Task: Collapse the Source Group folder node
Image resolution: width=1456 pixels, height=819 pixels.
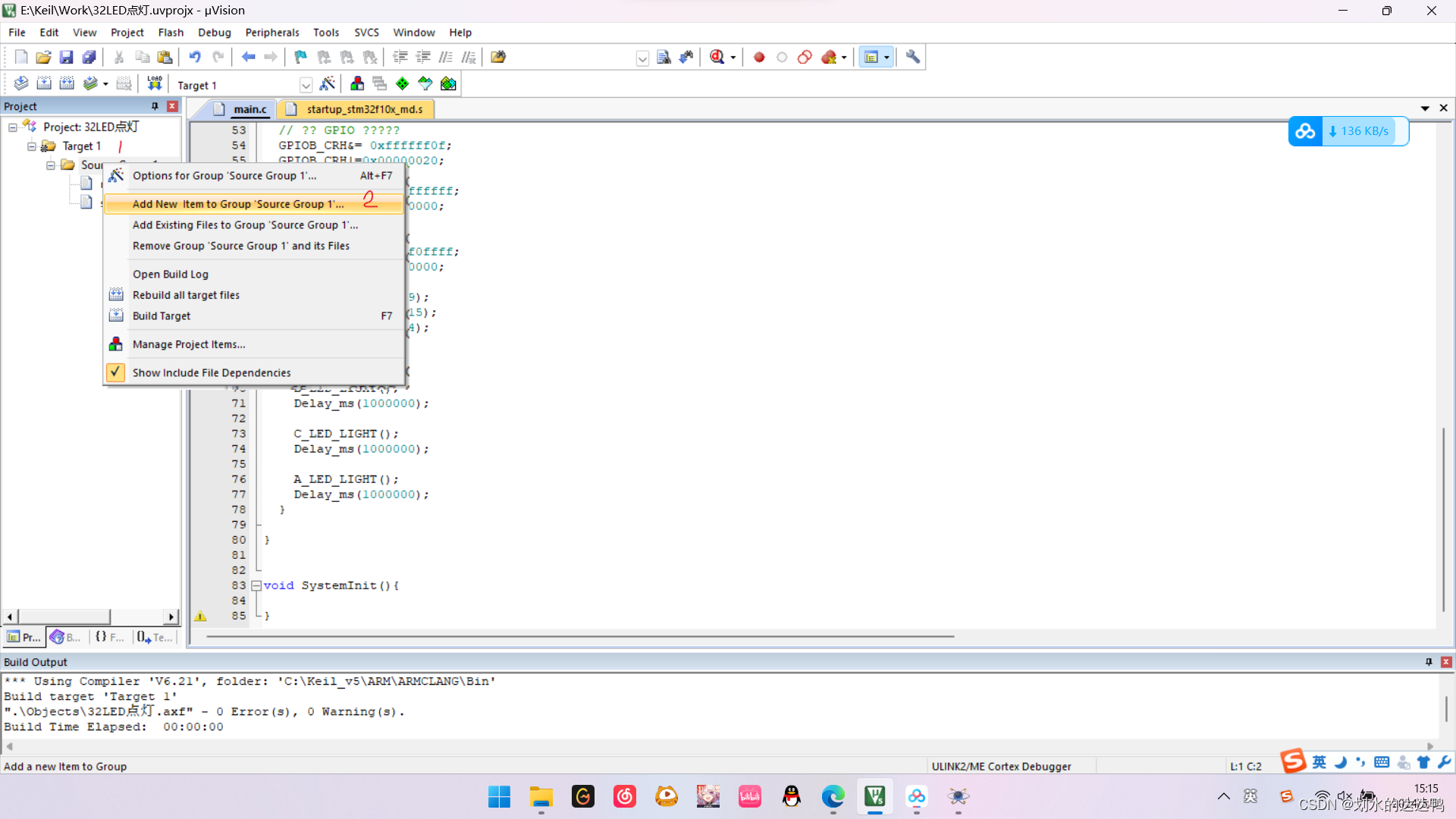Action: click(51, 165)
